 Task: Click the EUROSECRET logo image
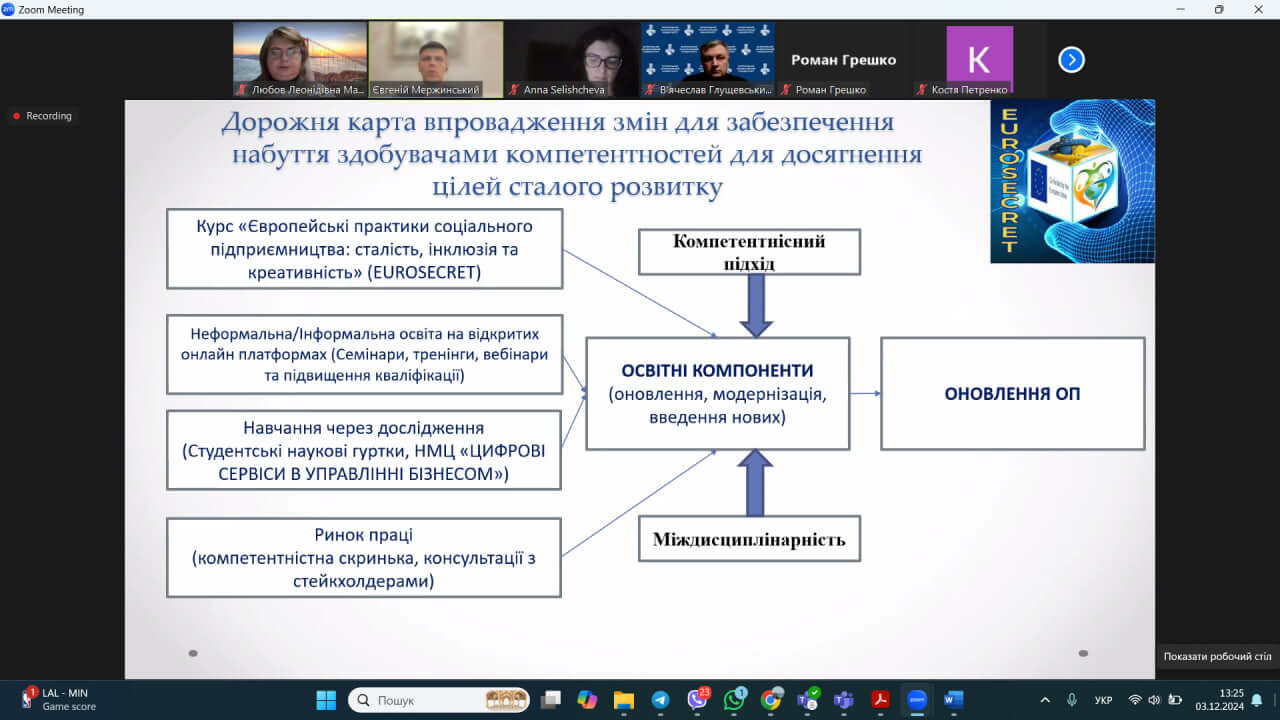pos(1072,181)
